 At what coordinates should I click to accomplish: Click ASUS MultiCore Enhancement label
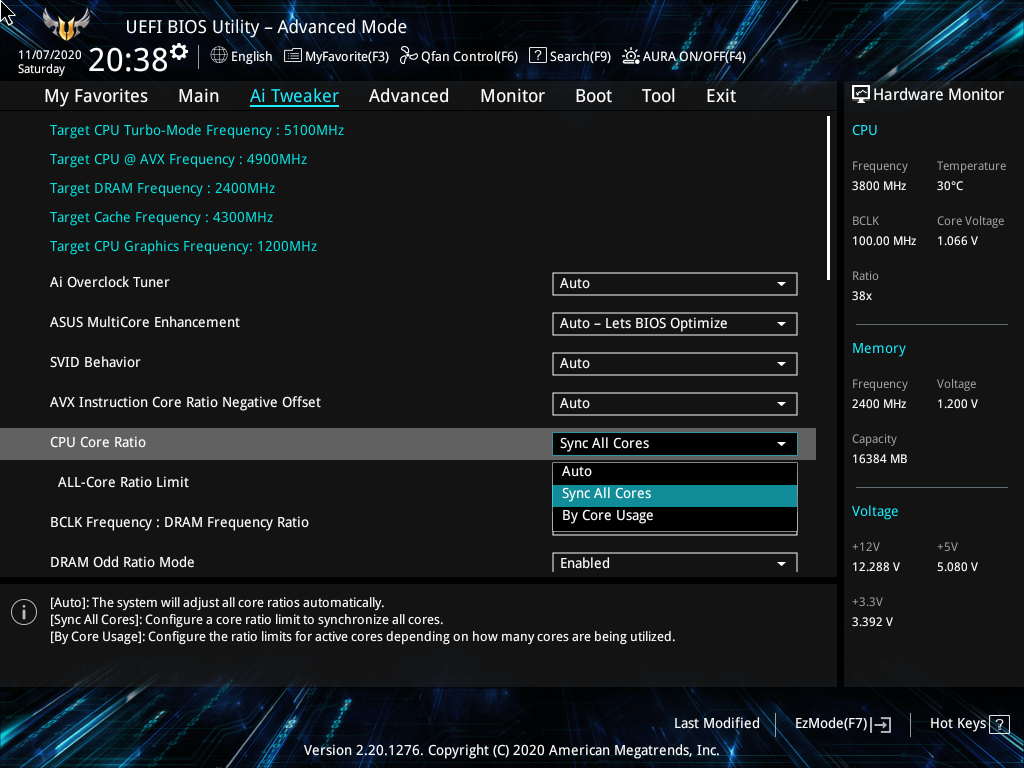(x=145, y=323)
